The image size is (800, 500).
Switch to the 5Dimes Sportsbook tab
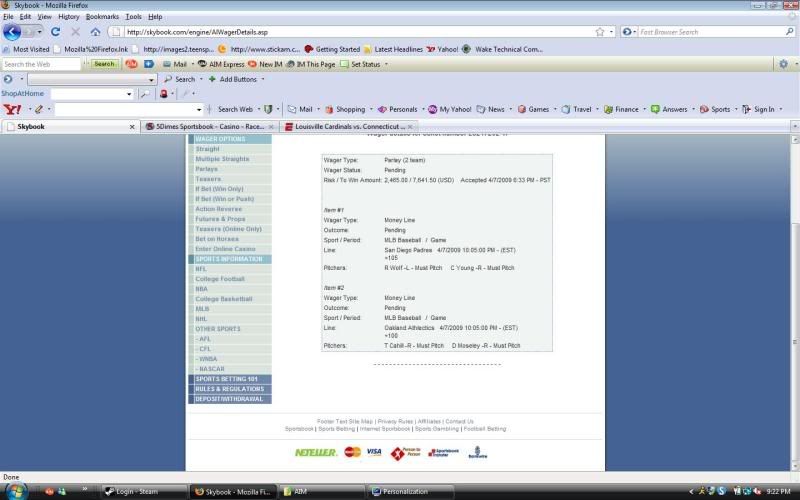point(210,127)
